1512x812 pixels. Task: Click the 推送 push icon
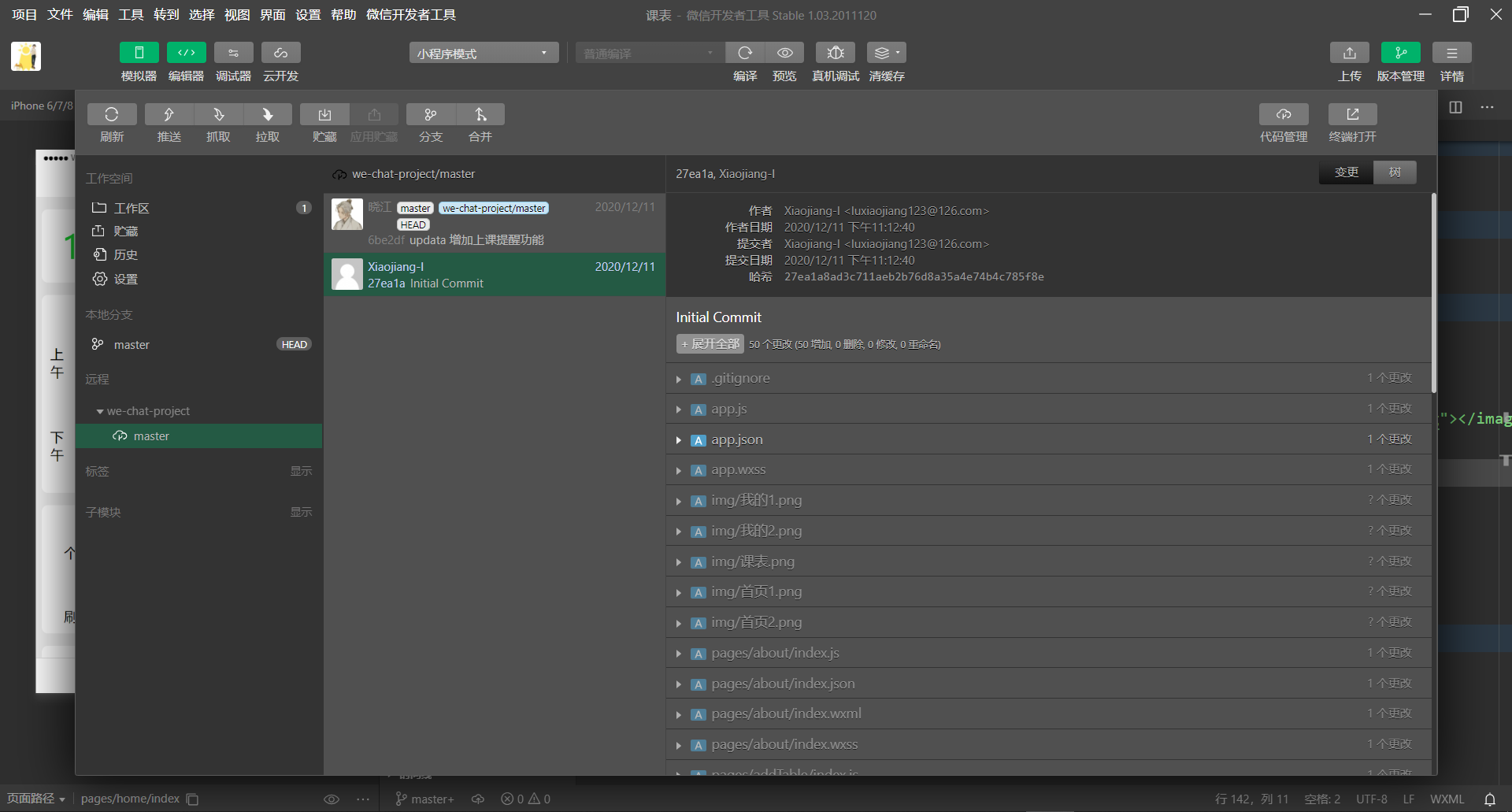169,115
